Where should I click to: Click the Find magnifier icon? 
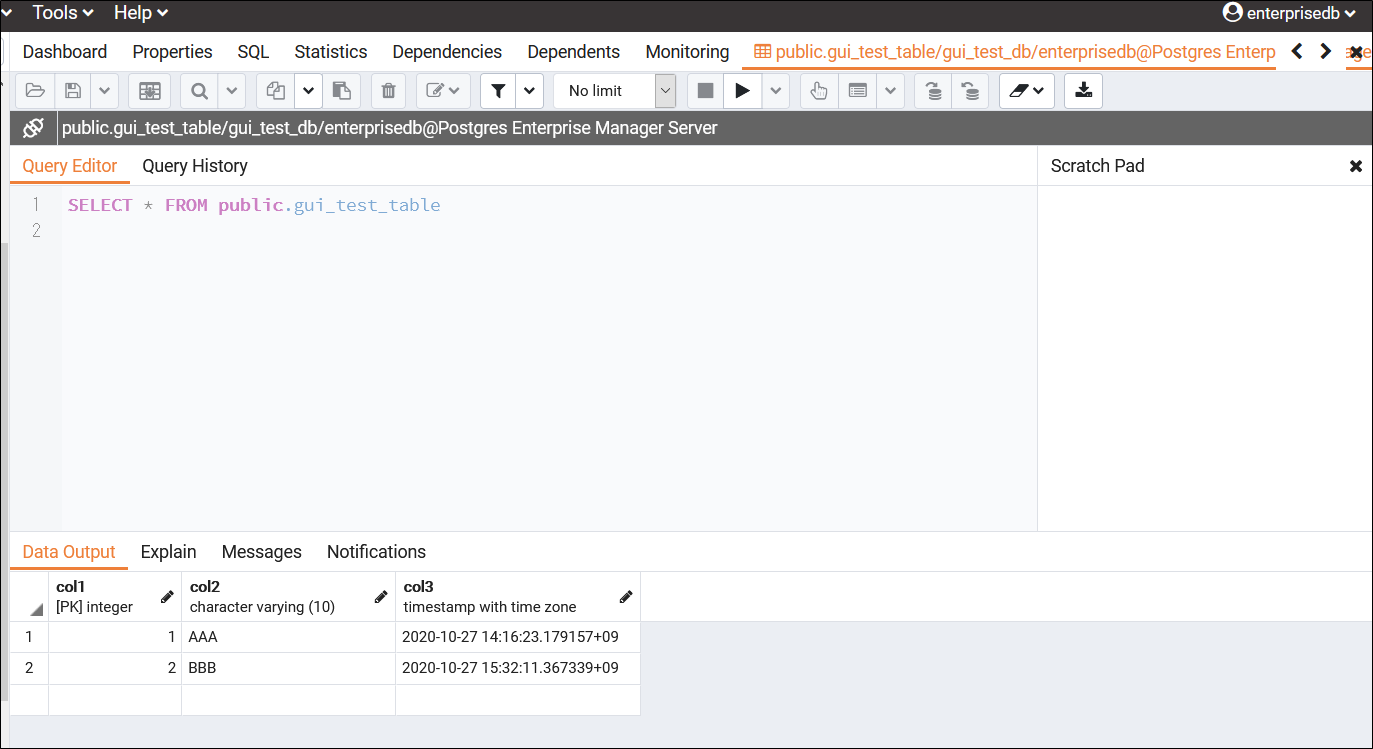[x=199, y=91]
